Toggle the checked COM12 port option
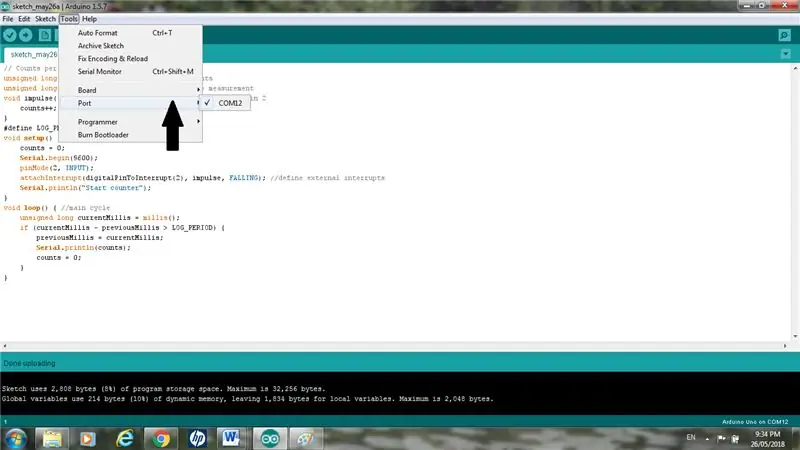Image resolution: width=800 pixels, height=450 pixels. point(225,103)
